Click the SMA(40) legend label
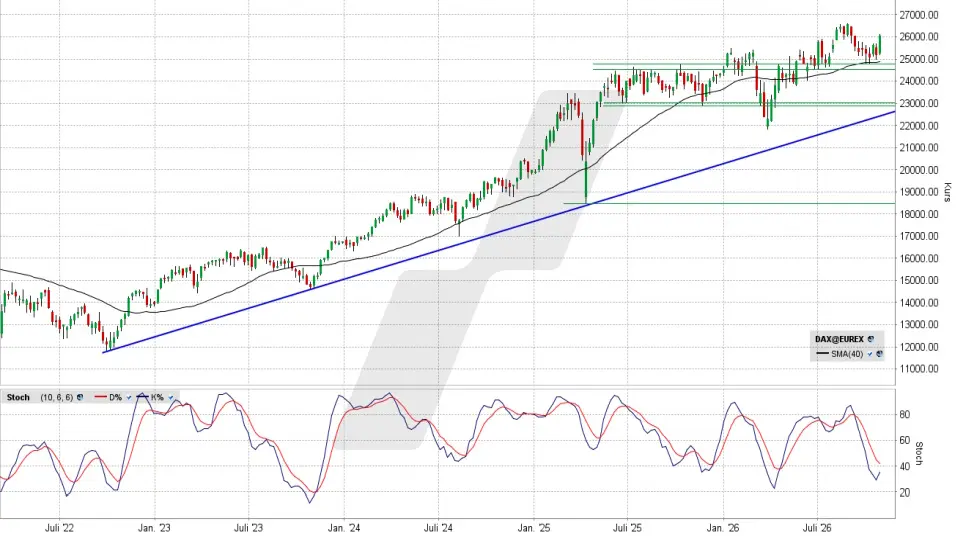This screenshot has width=960, height=540. 847,354
